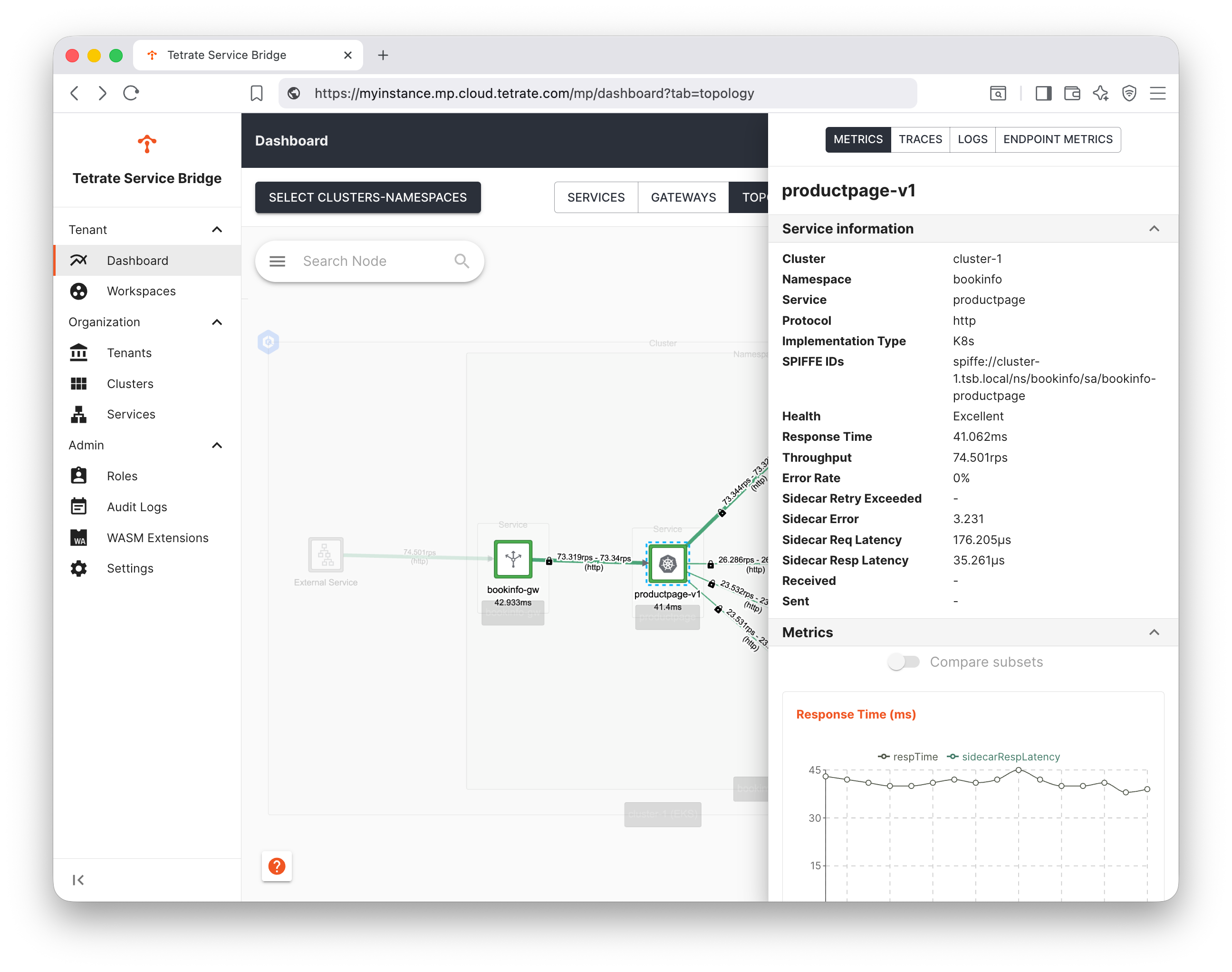Enable the Compare subsets toggle
The height and width of the screenshot is (972, 1232).
[x=903, y=662]
